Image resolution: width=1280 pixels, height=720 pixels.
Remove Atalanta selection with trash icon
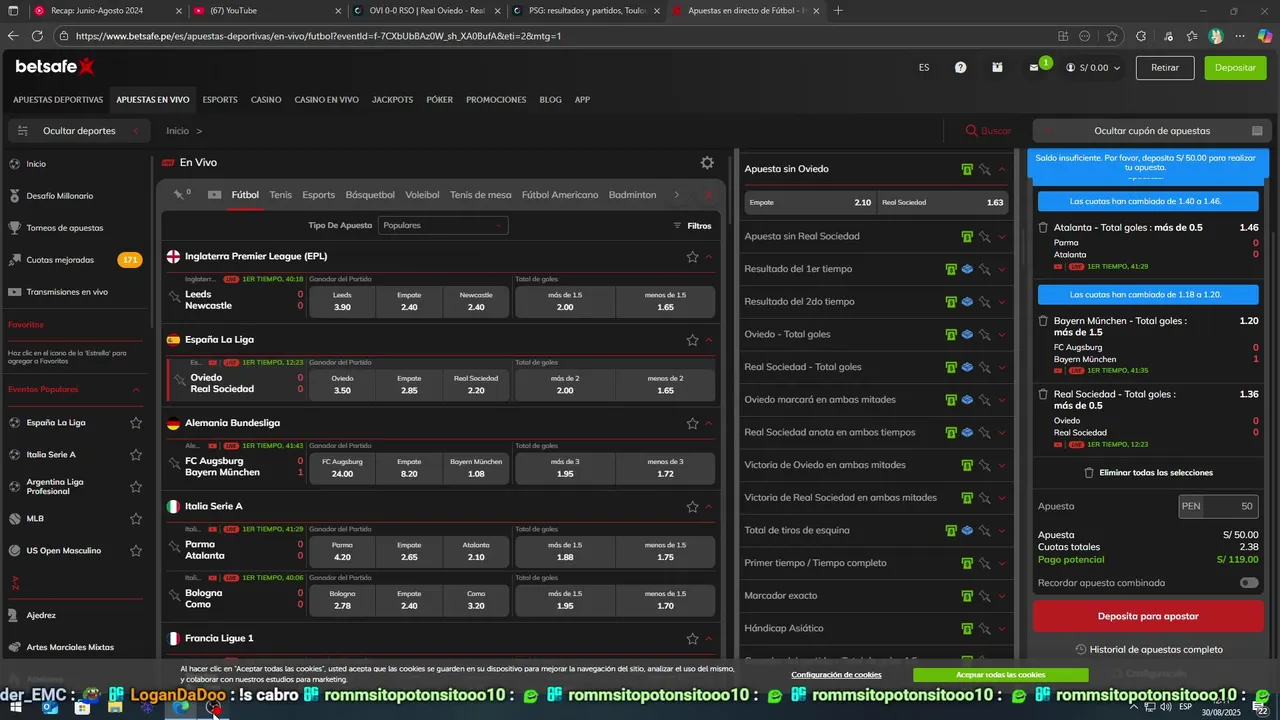point(1043,228)
